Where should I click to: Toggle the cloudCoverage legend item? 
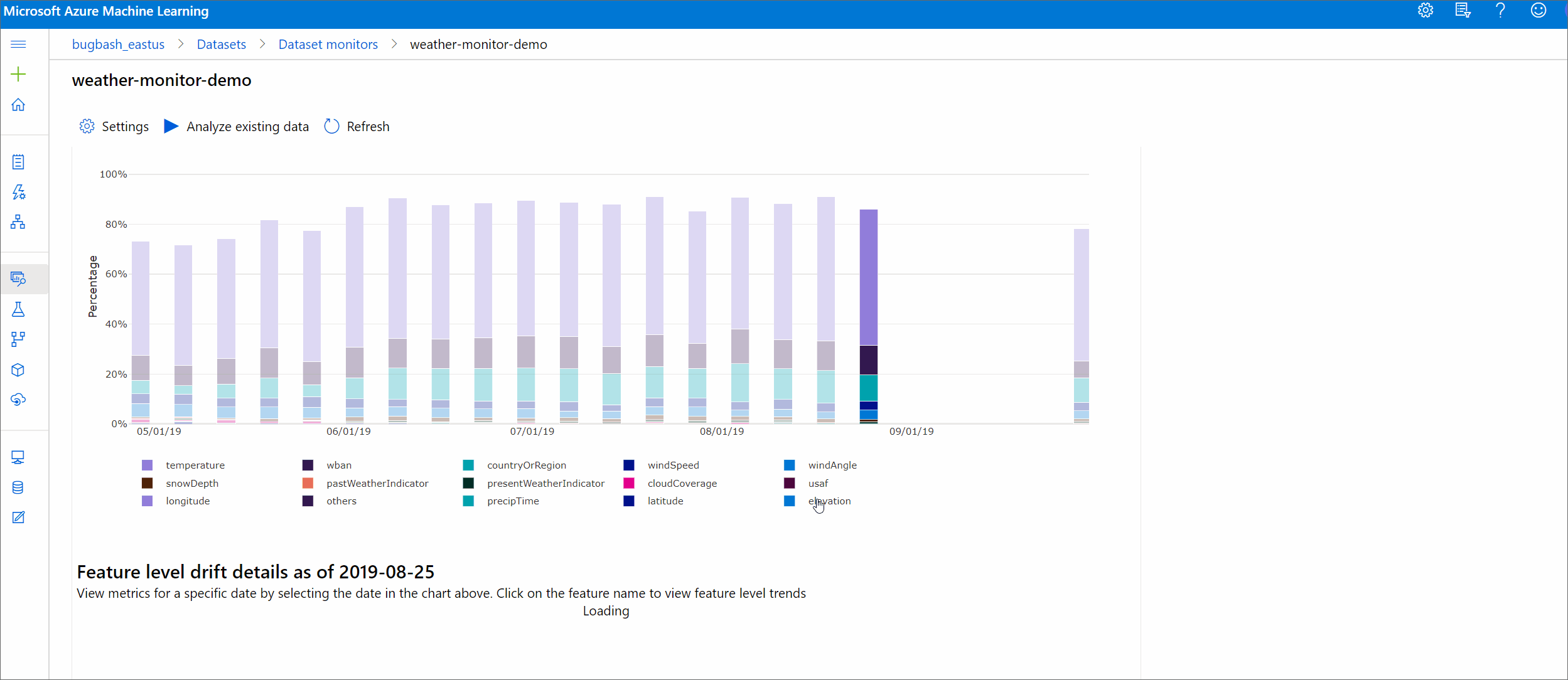pyautogui.click(x=681, y=483)
